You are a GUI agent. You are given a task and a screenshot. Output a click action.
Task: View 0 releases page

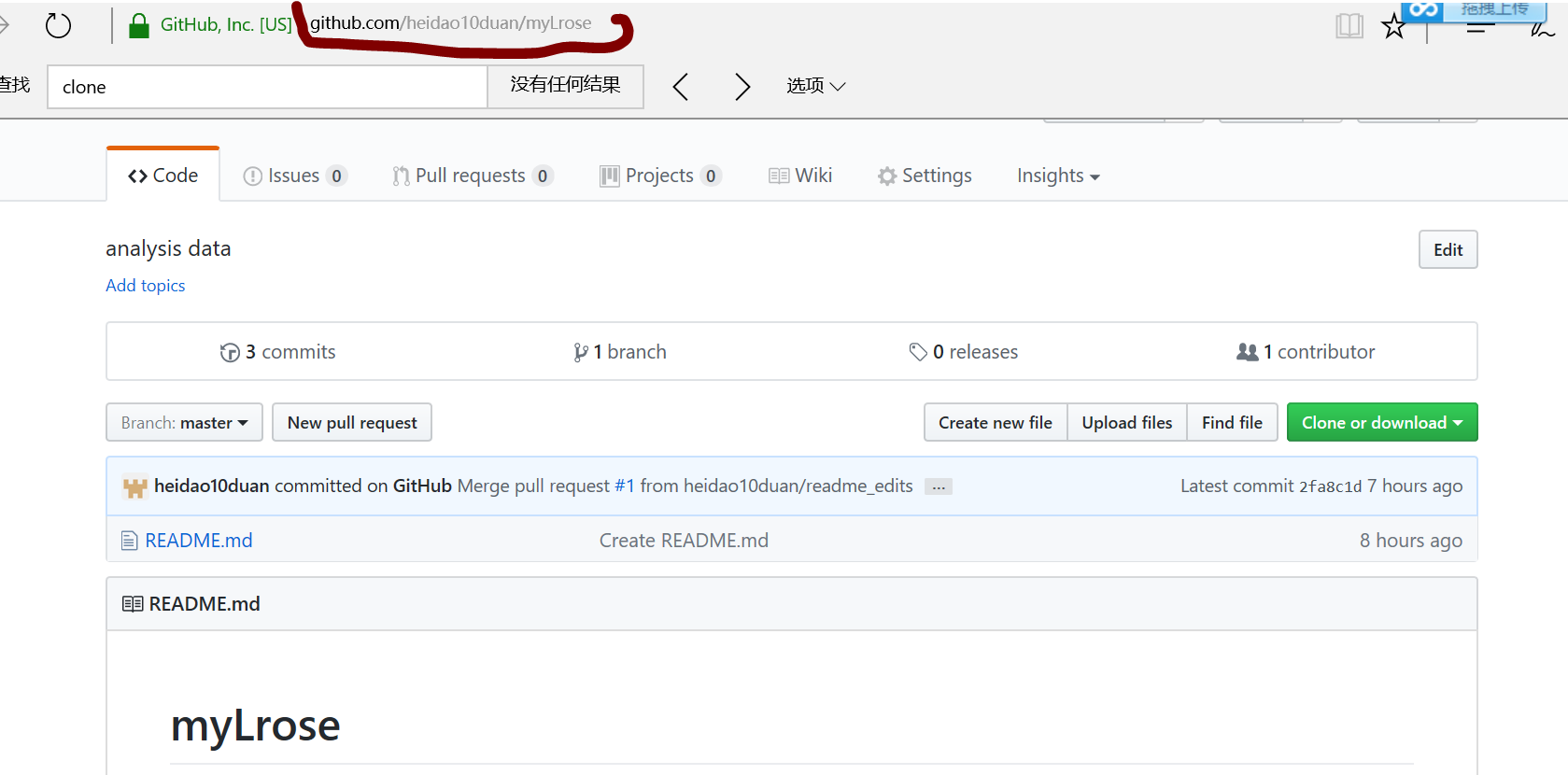[x=964, y=352]
